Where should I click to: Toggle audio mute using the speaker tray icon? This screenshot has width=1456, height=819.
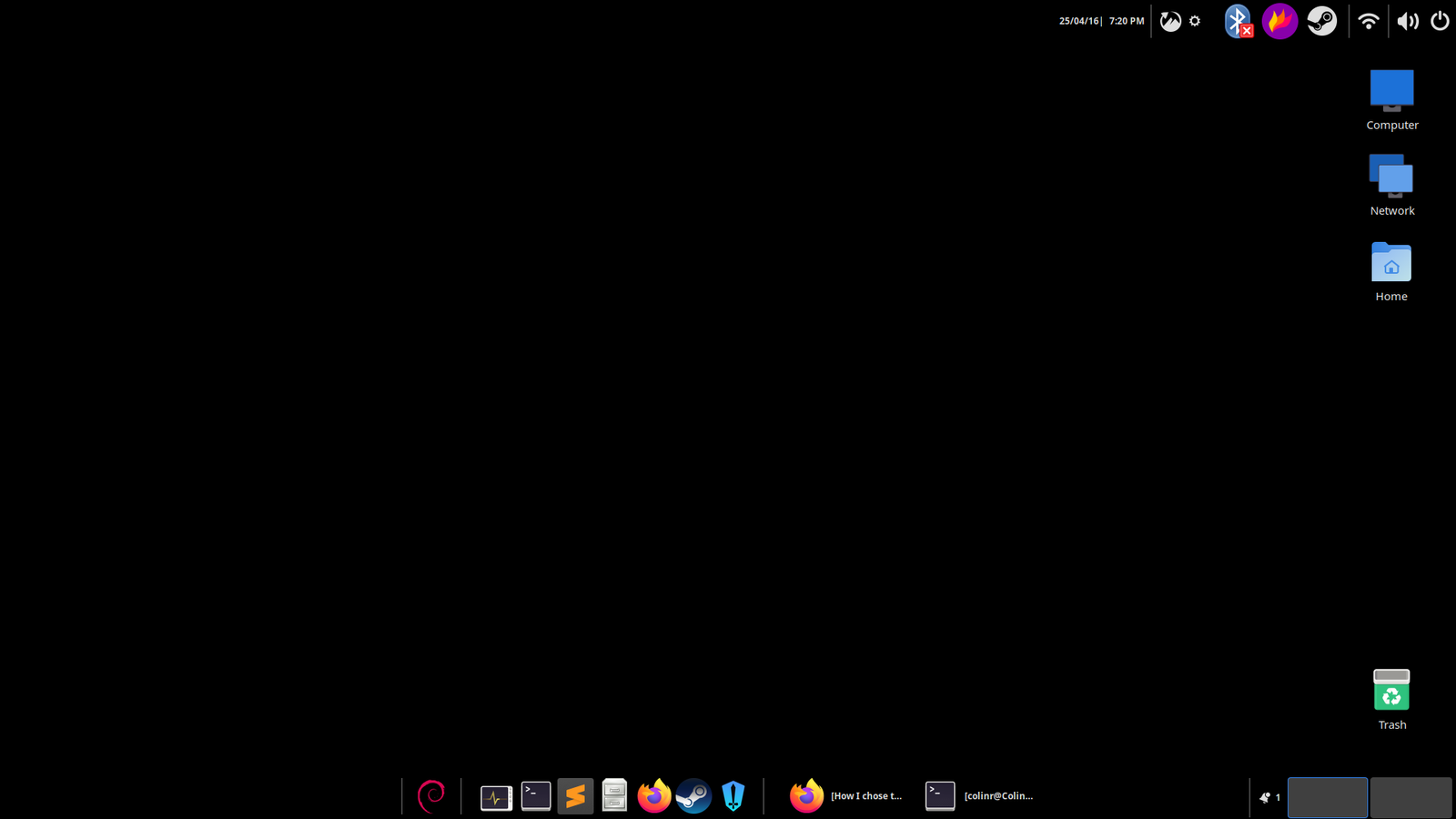coord(1407,20)
